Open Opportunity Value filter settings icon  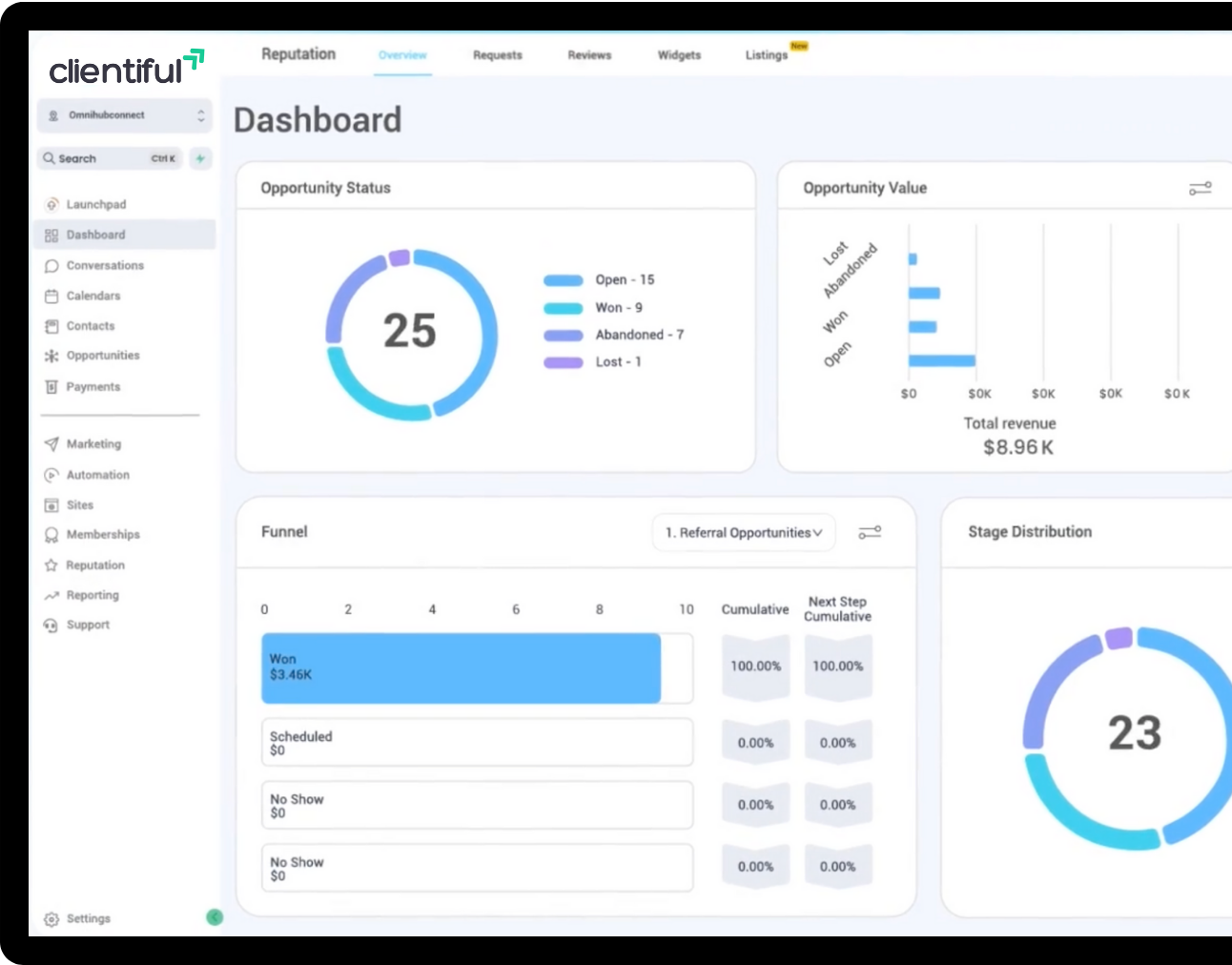[x=1200, y=189]
